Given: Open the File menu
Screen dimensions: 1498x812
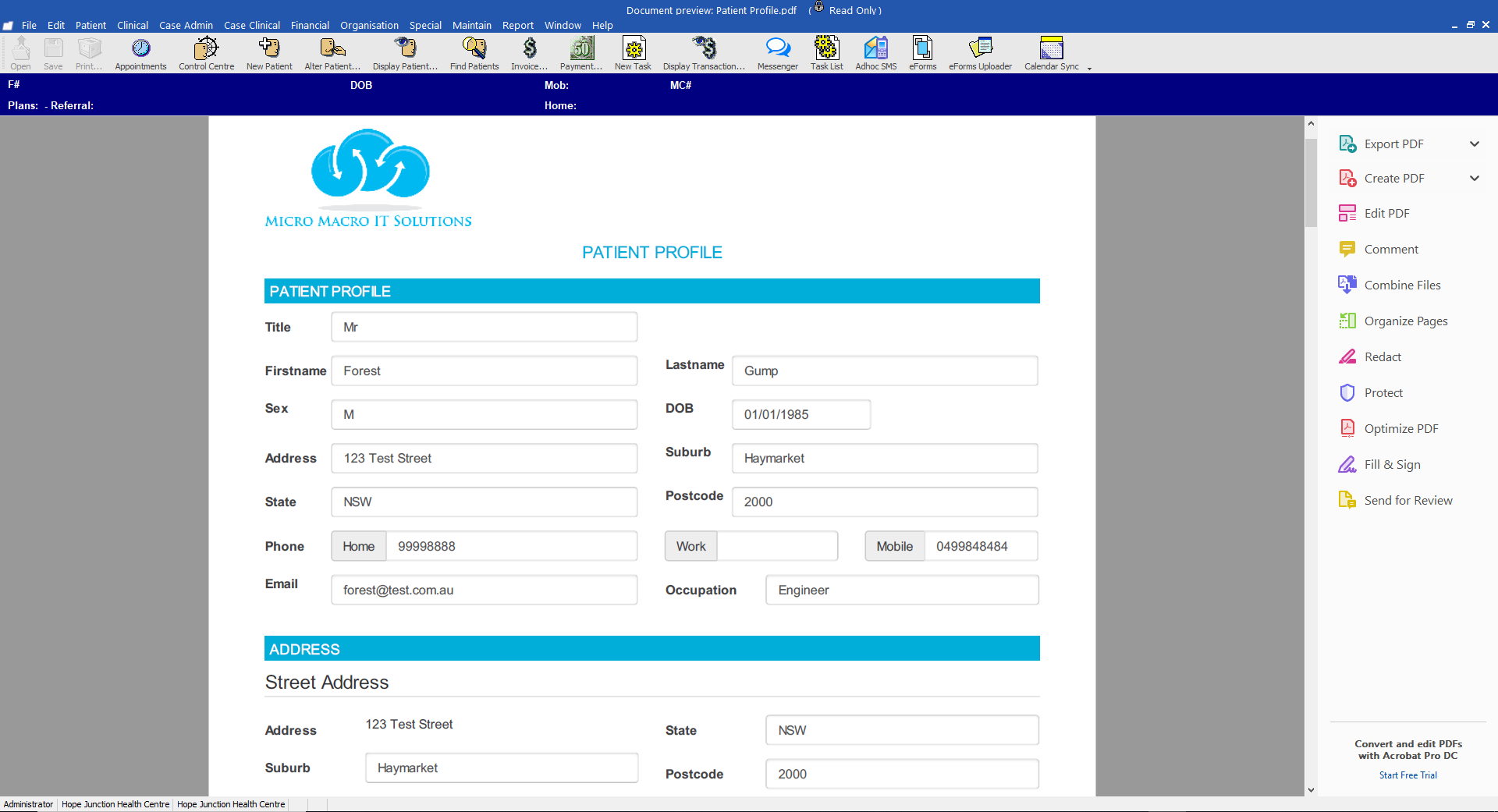Looking at the screenshot, I should point(29,25).
